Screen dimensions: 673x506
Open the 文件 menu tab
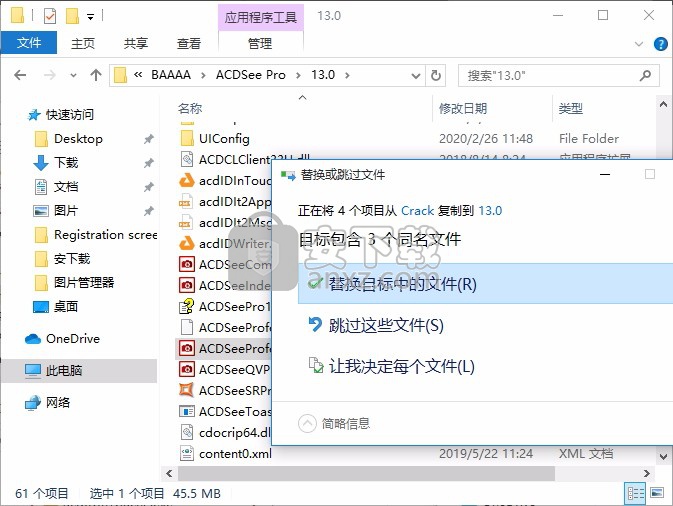coord(29,43)
